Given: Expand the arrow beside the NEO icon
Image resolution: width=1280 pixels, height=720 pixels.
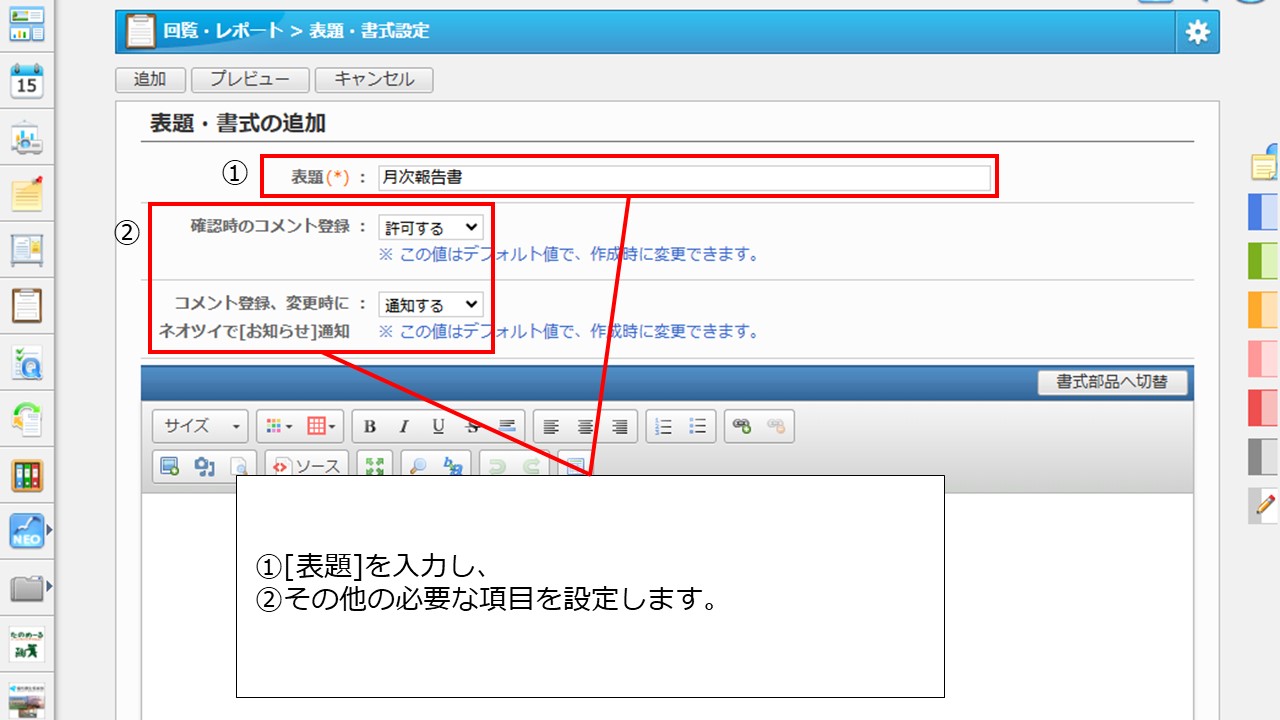Looking at the screenshot, I should pos(48,531).
